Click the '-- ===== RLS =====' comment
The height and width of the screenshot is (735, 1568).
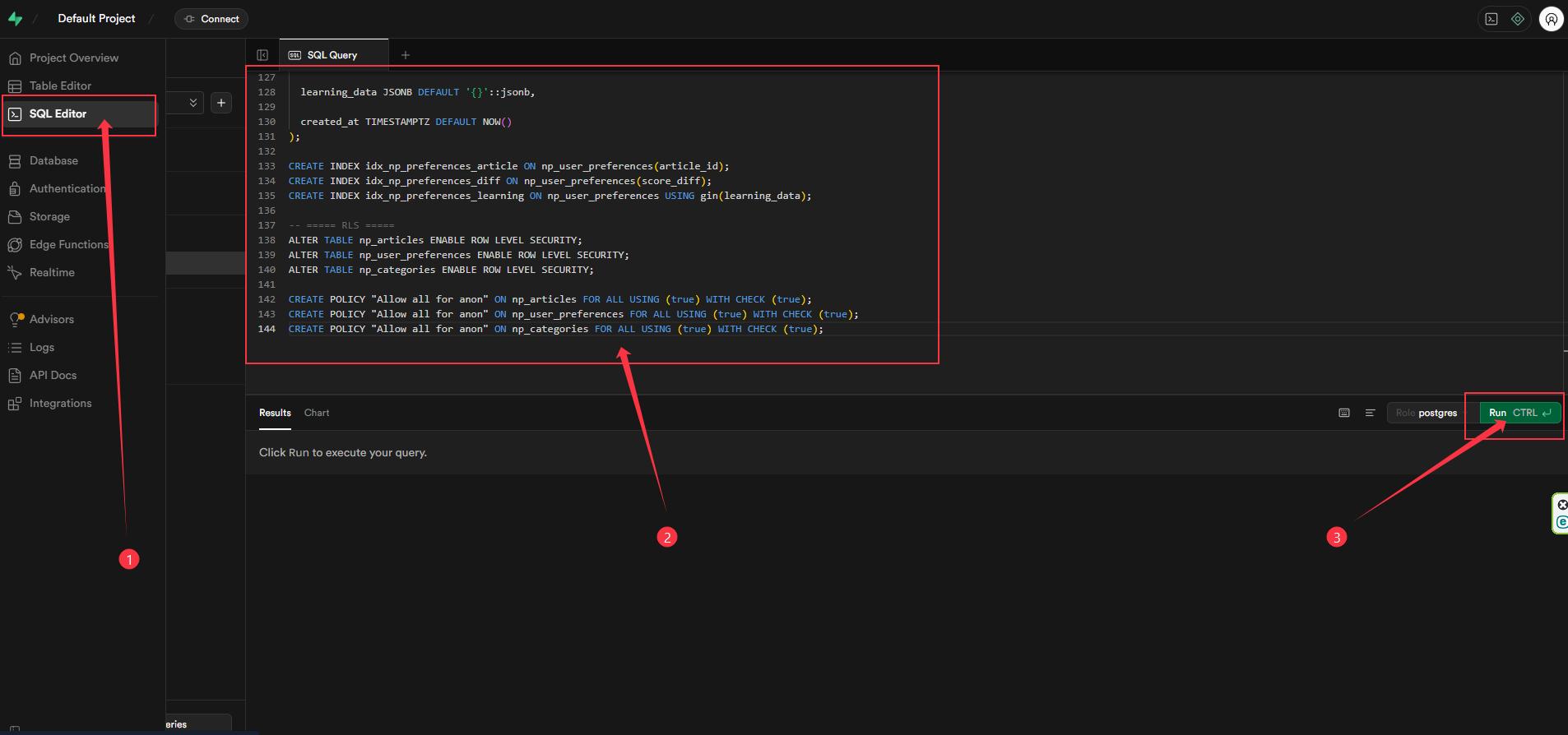coord(341,225)
